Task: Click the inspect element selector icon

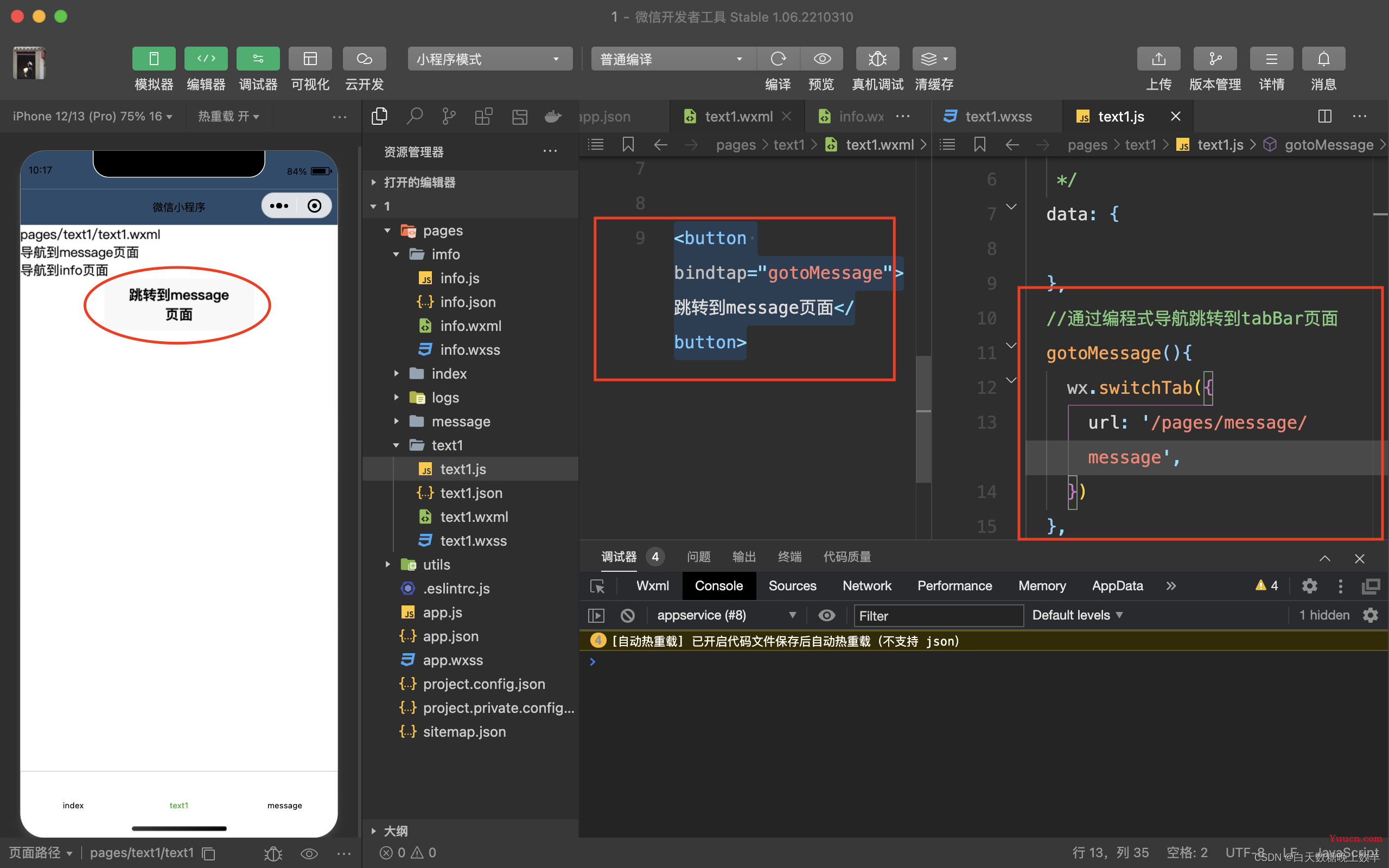Action: [597, 586]
